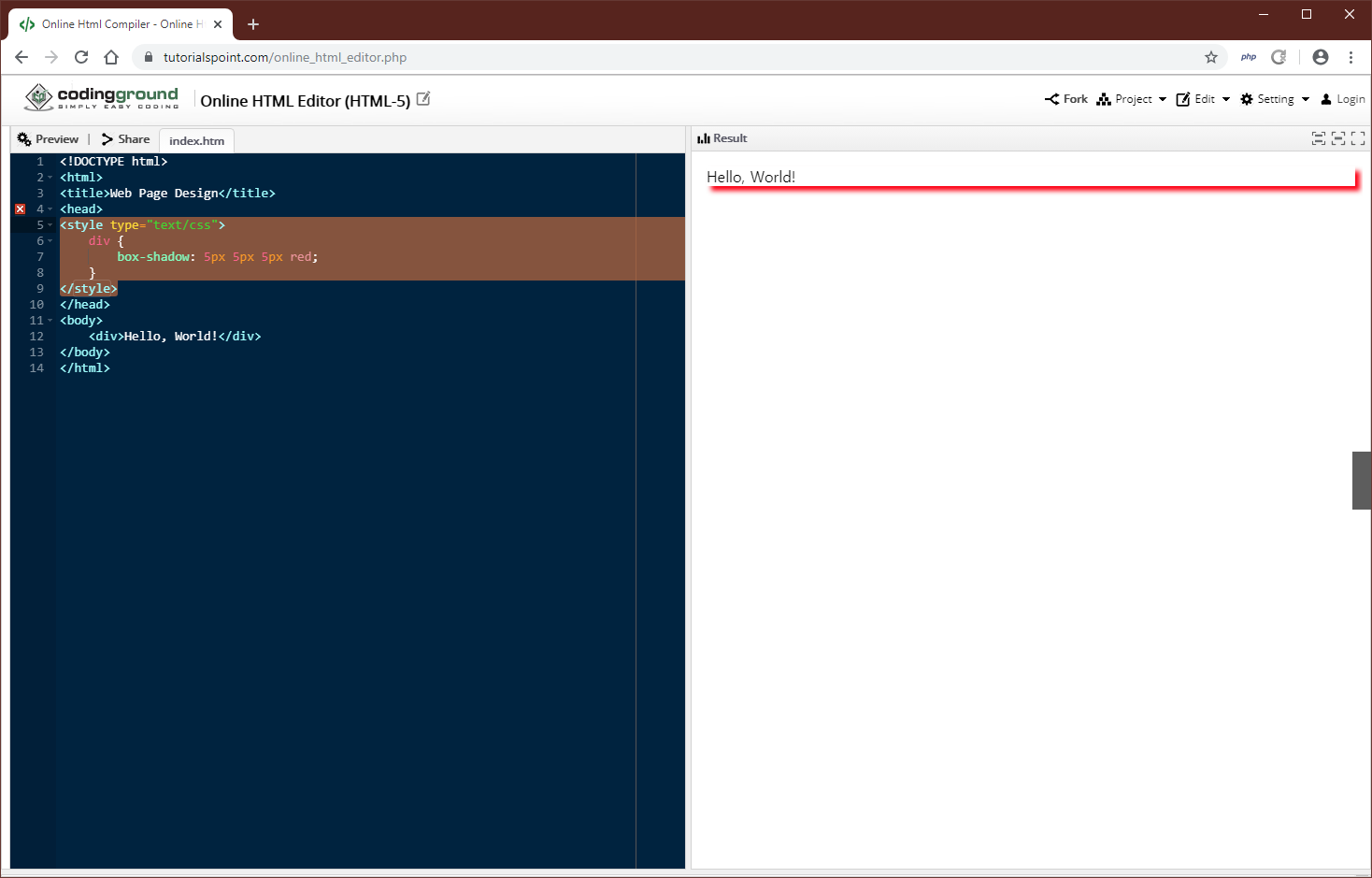This screenshot has height=878, width=1372.
Task: Open a new browser tab
Action: coord(253,24)
